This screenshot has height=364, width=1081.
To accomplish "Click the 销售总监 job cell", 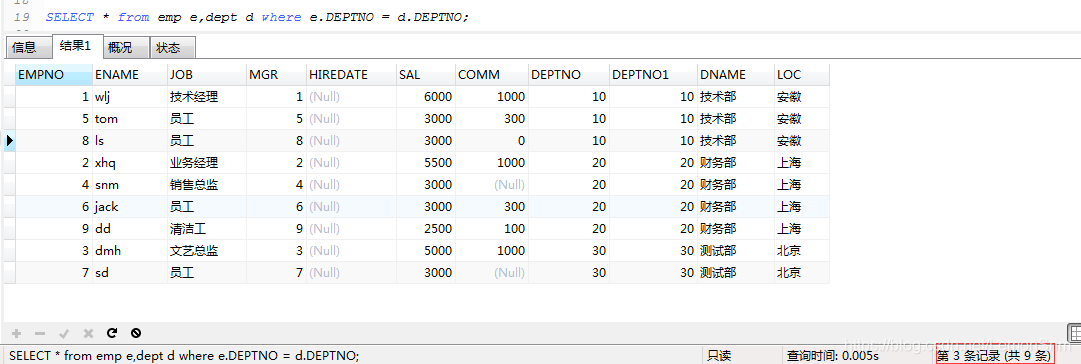I will [207, 185].
